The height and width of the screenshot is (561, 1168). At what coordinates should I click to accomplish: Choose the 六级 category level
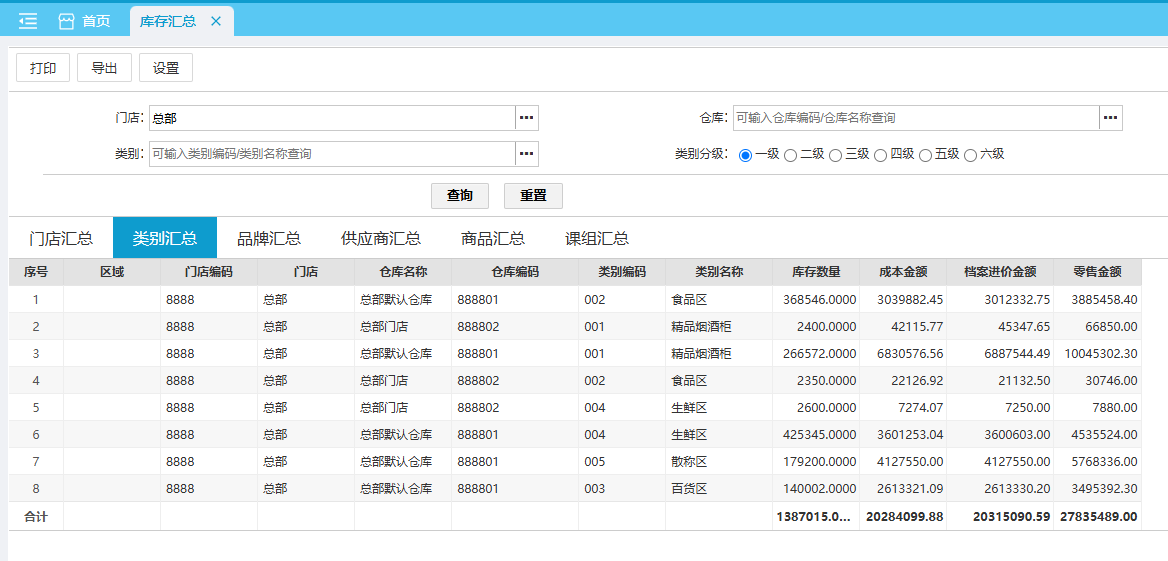971,155
